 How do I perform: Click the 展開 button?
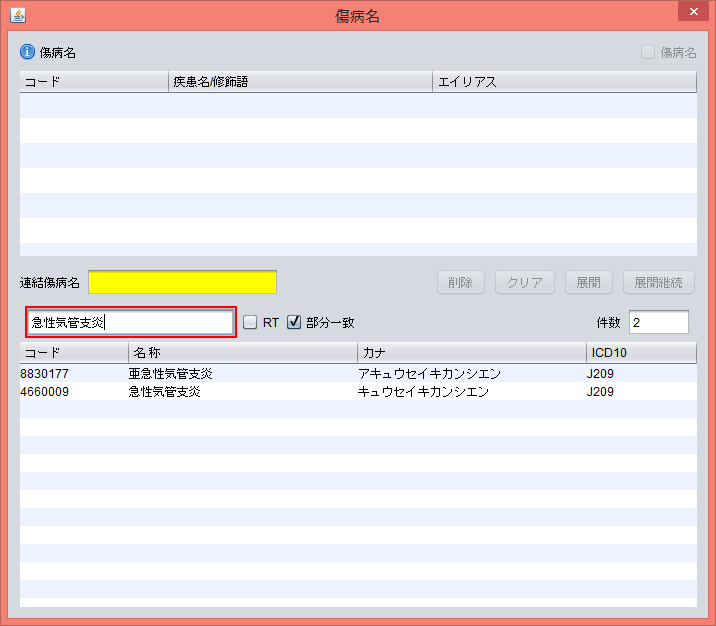click(588, 283)
